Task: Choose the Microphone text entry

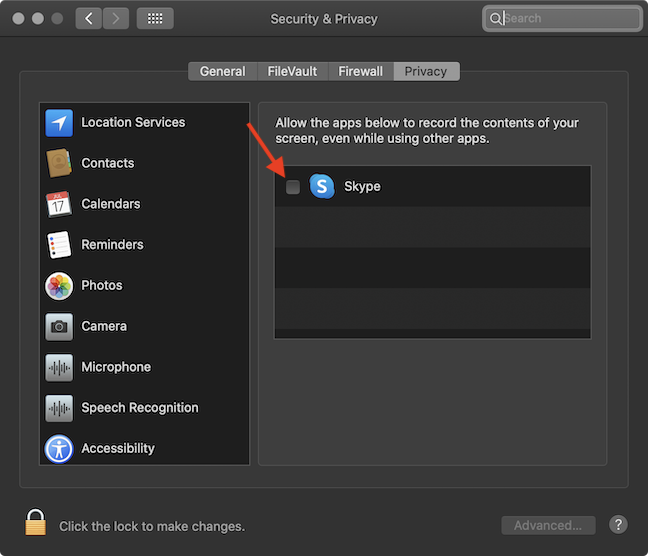Action: (116, 367)
